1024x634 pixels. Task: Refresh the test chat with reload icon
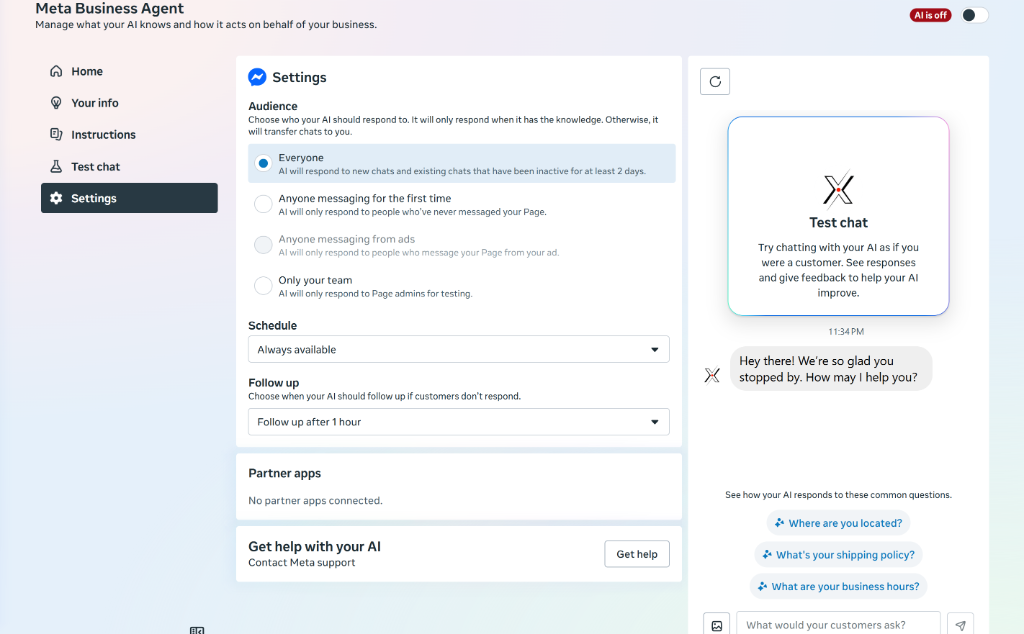coord(715,82)
